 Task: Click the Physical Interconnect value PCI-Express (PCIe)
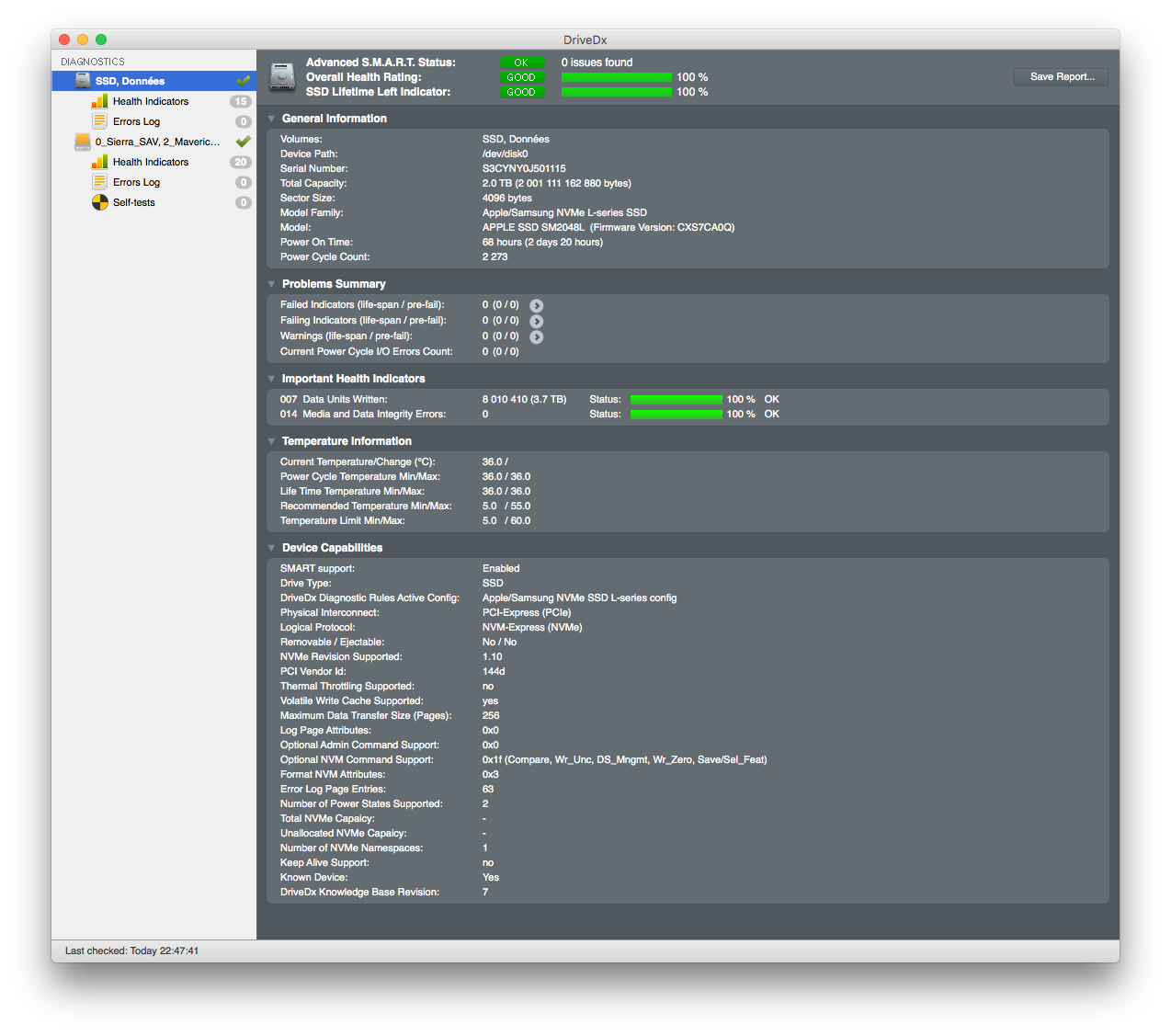pyautogui.click(x=527, y=612)
